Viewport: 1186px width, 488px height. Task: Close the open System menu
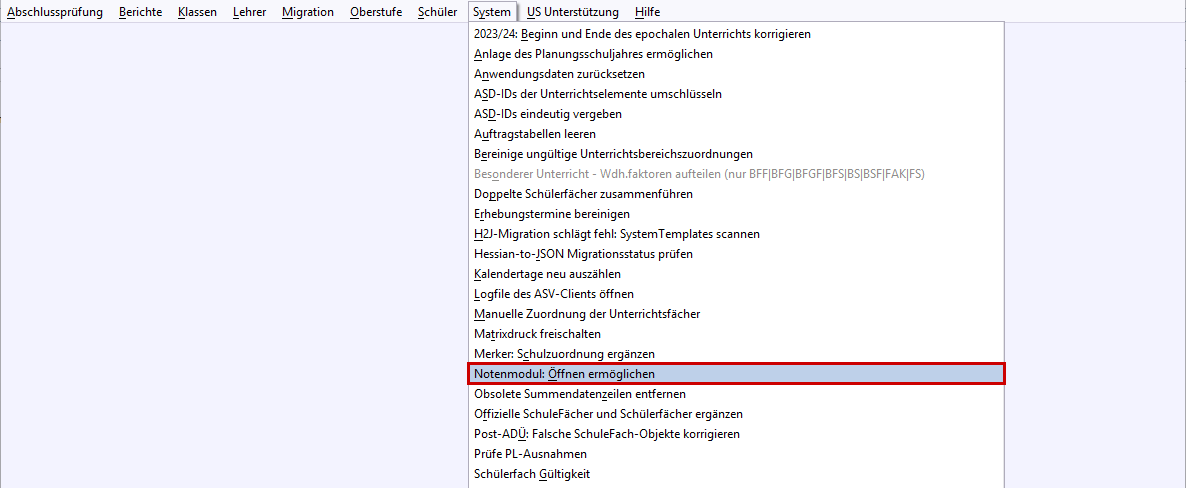492,12
